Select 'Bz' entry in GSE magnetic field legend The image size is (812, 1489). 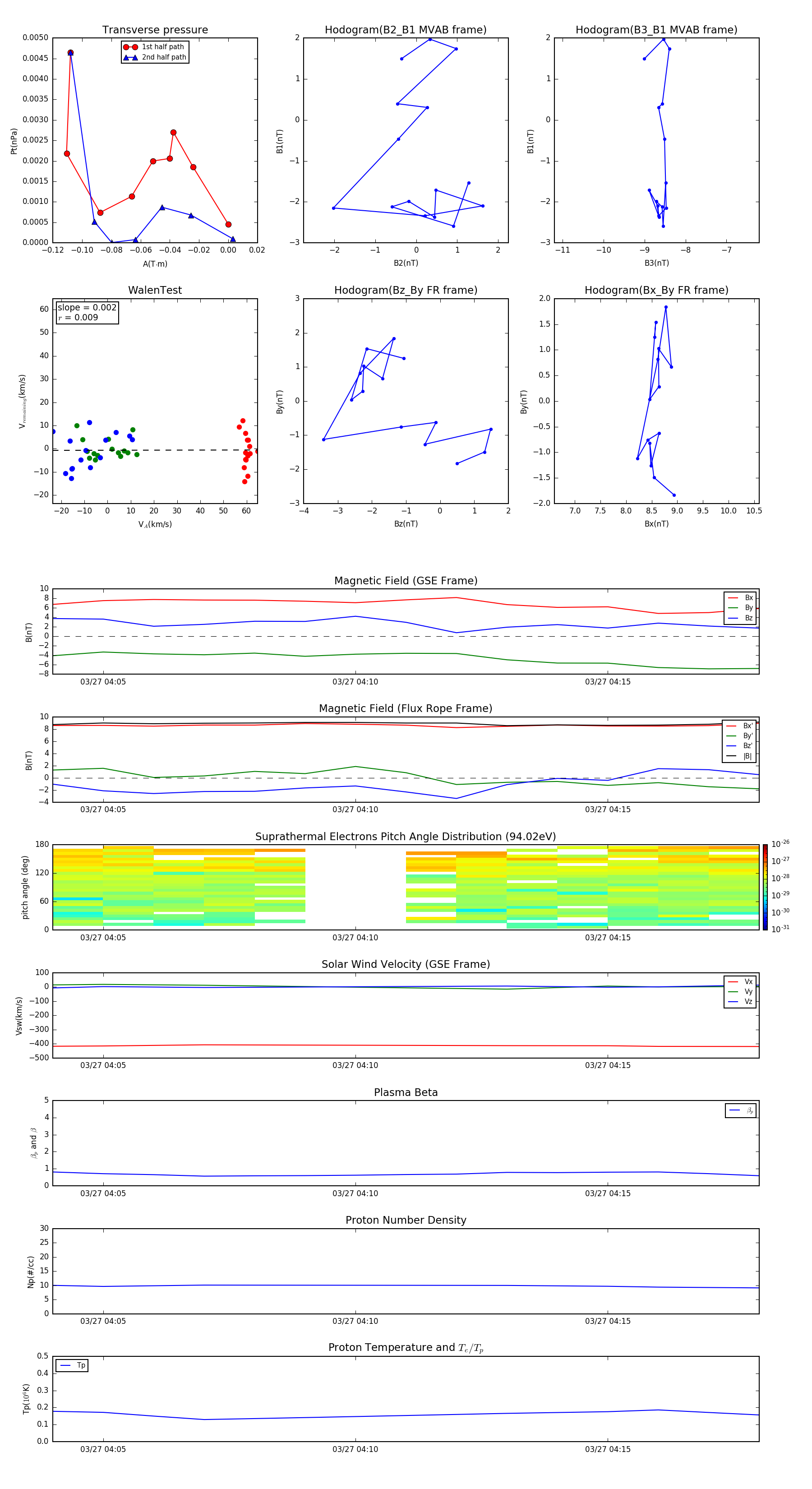(x=741, y=619)
